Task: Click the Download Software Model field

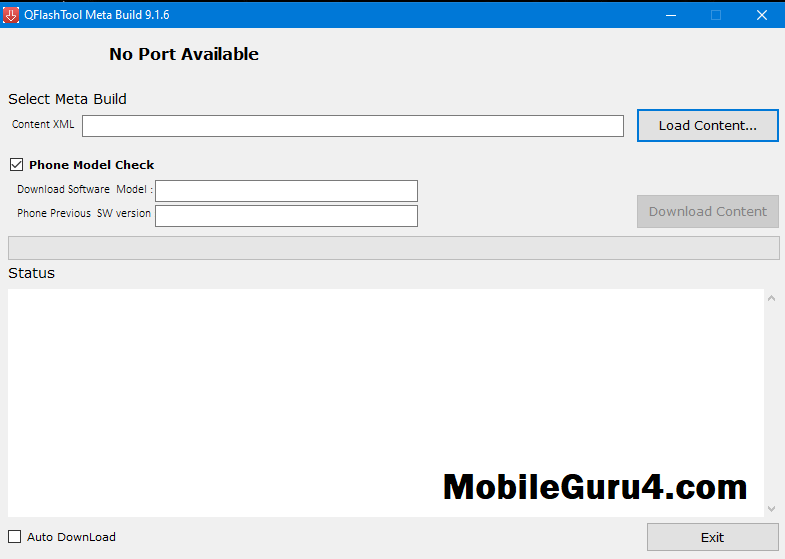Action: [286, 191]
